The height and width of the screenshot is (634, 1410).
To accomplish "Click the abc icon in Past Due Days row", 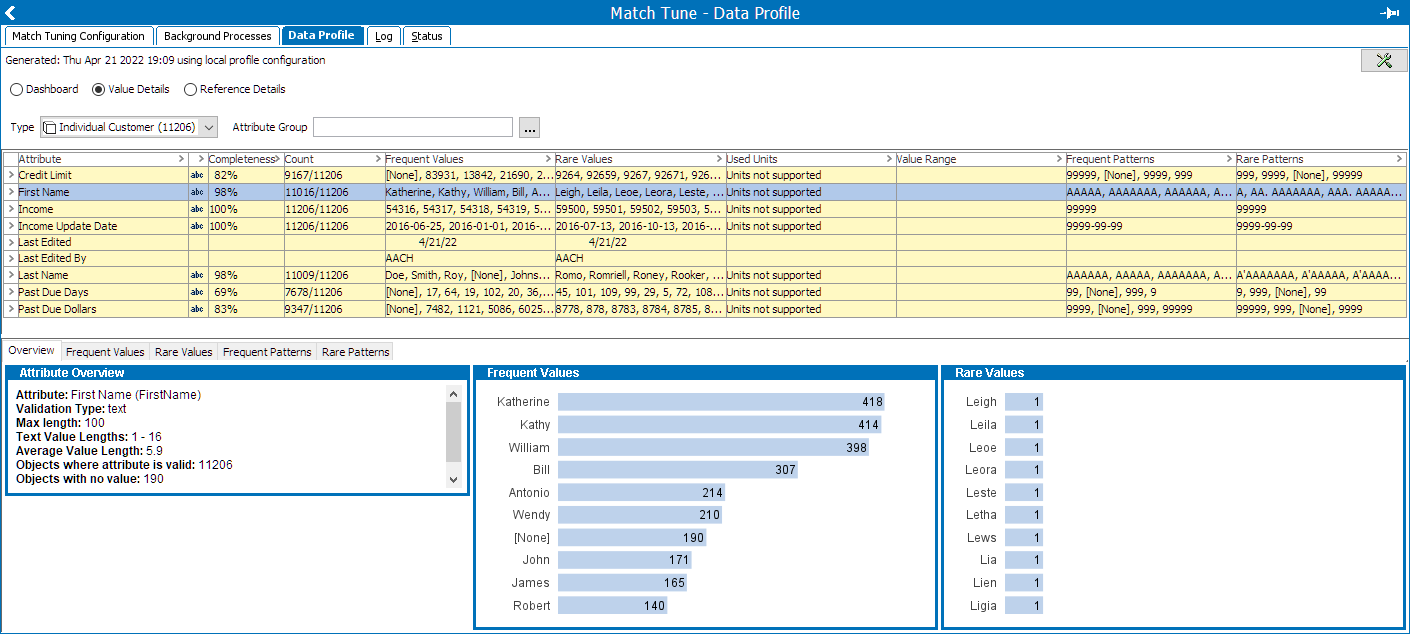I will pos(196,293).
